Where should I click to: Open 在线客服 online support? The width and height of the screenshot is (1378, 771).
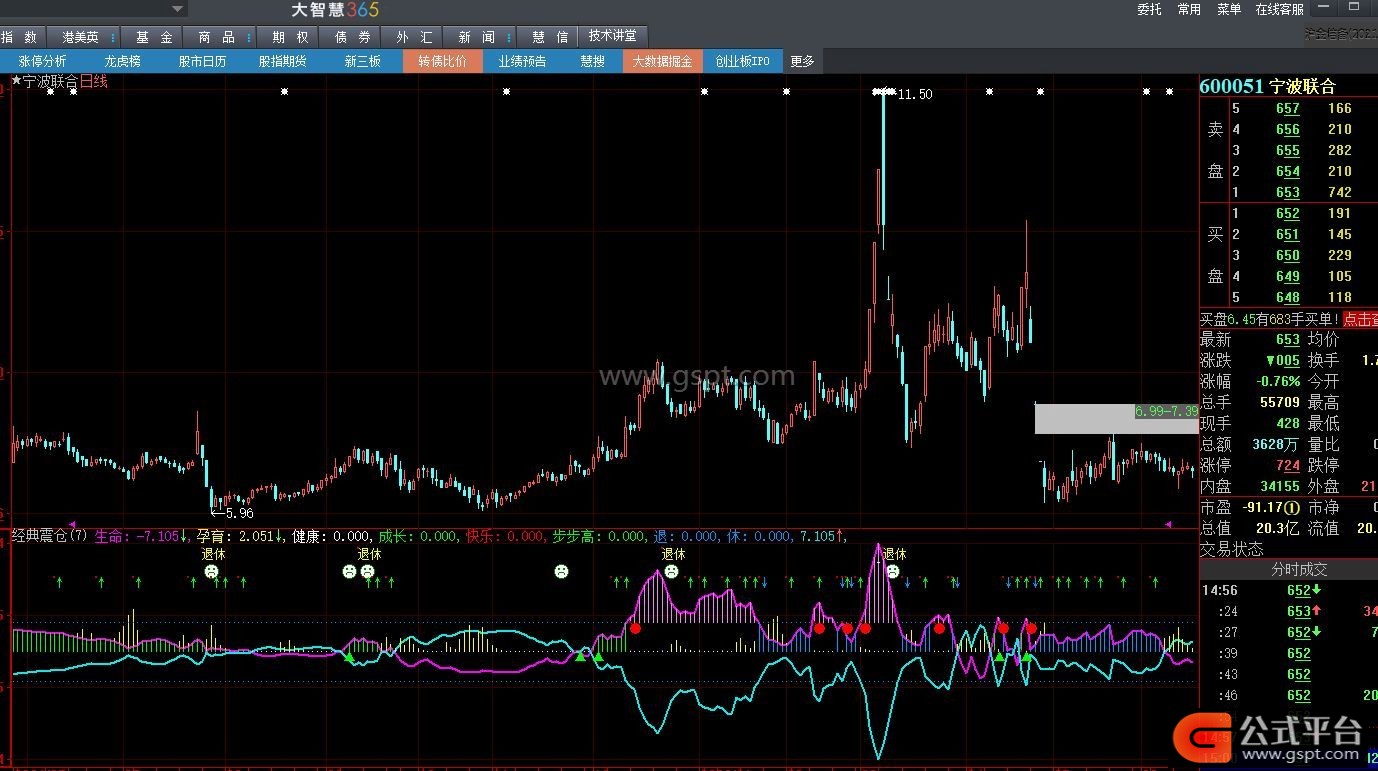pyautogui.click(x=1280, y=9)
